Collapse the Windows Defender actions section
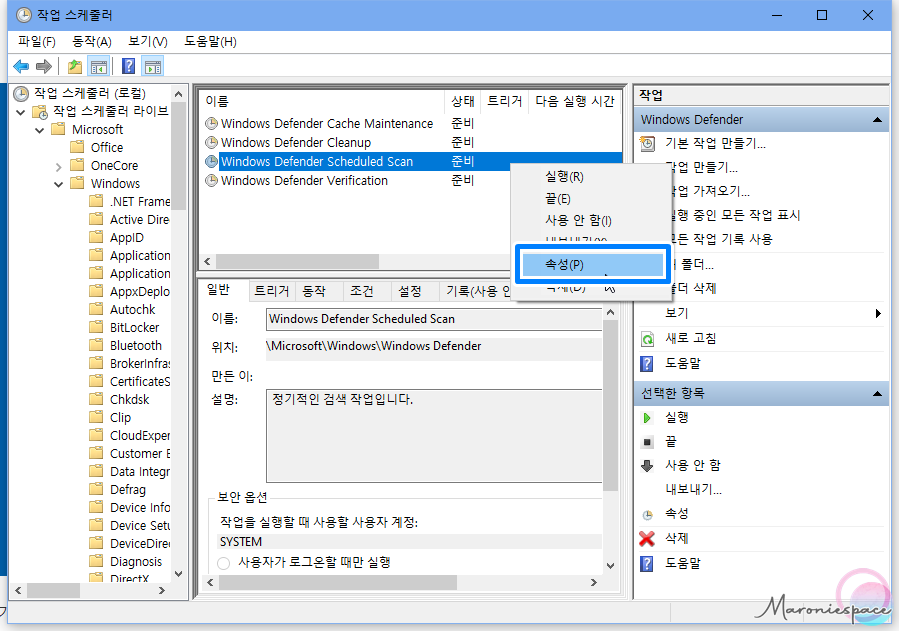The image size is (899, 631). click(x=877, y=120)
